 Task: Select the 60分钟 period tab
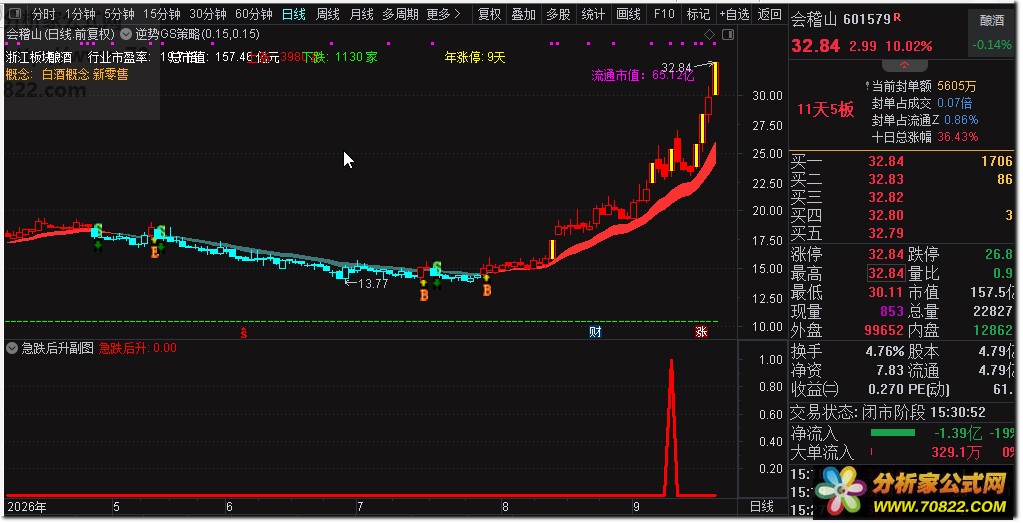click(x=254, y=14)
